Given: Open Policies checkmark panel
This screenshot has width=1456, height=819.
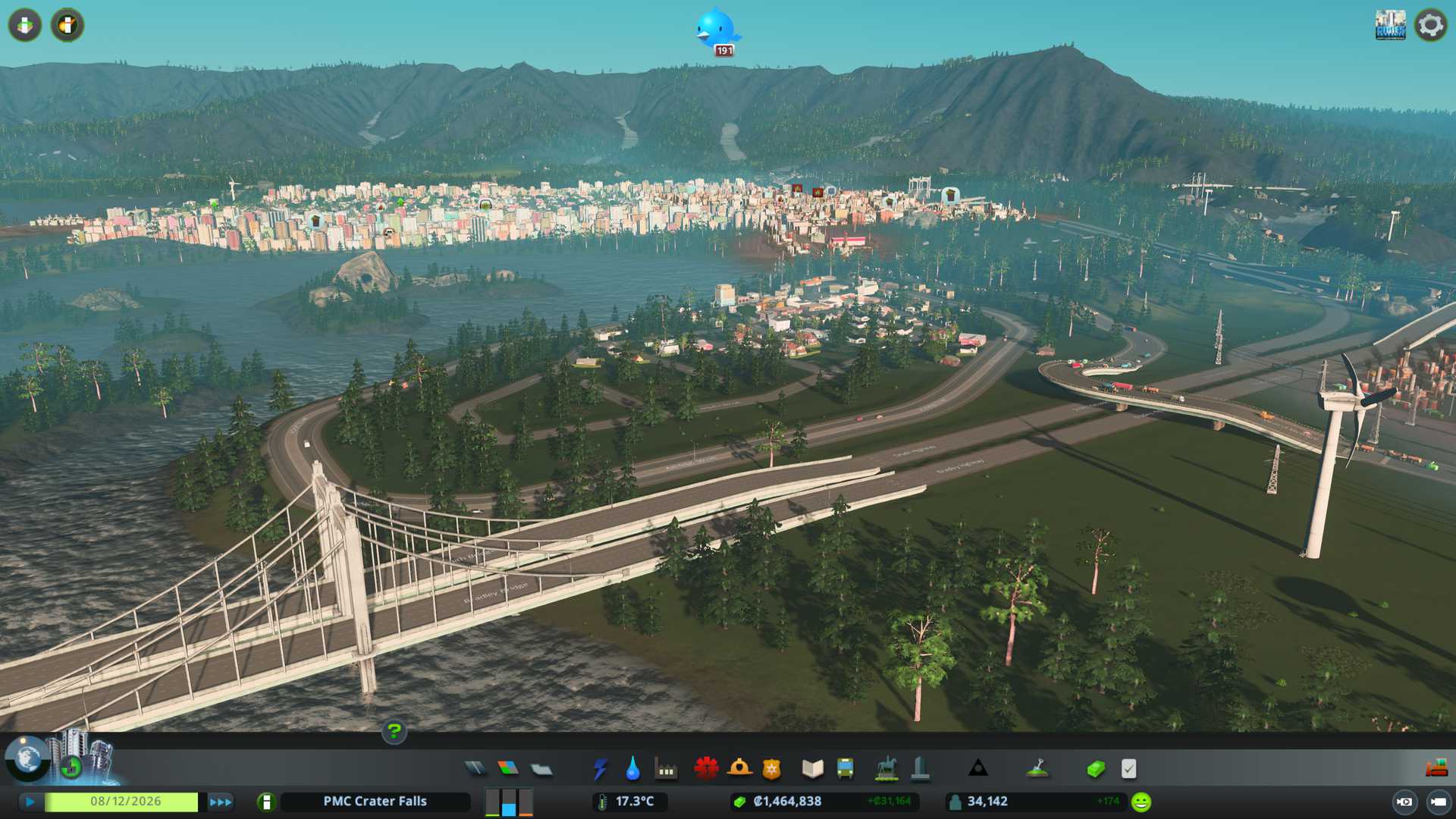Looking at the screenshot, I should pos(1128,769).
